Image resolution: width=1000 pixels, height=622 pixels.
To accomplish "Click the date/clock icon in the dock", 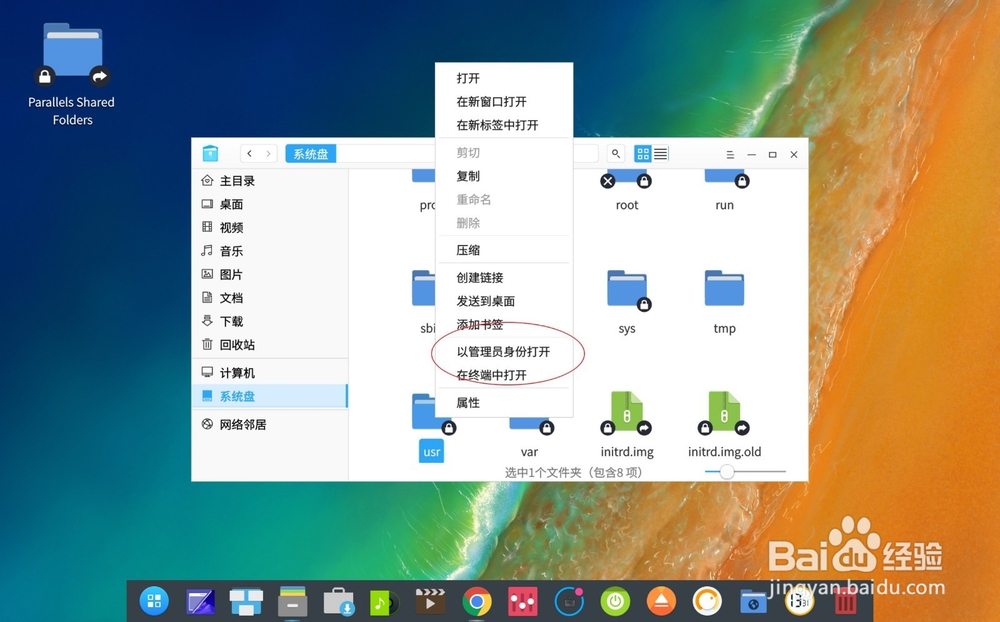I will (x=798, y=601).
